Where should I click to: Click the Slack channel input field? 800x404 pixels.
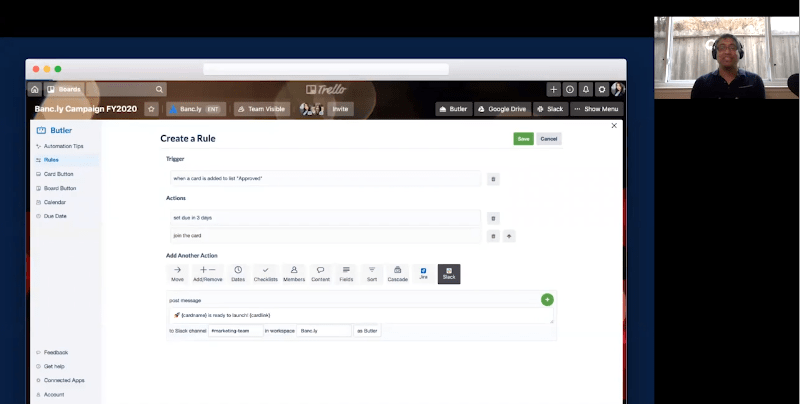(235, 330)
